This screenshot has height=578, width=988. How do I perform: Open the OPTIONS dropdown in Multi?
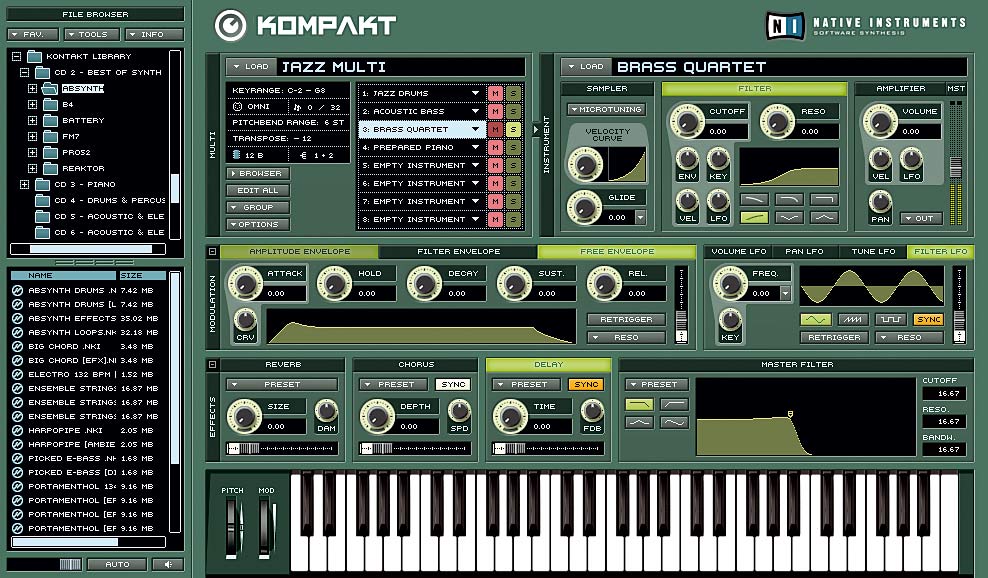tap(258, 224)
